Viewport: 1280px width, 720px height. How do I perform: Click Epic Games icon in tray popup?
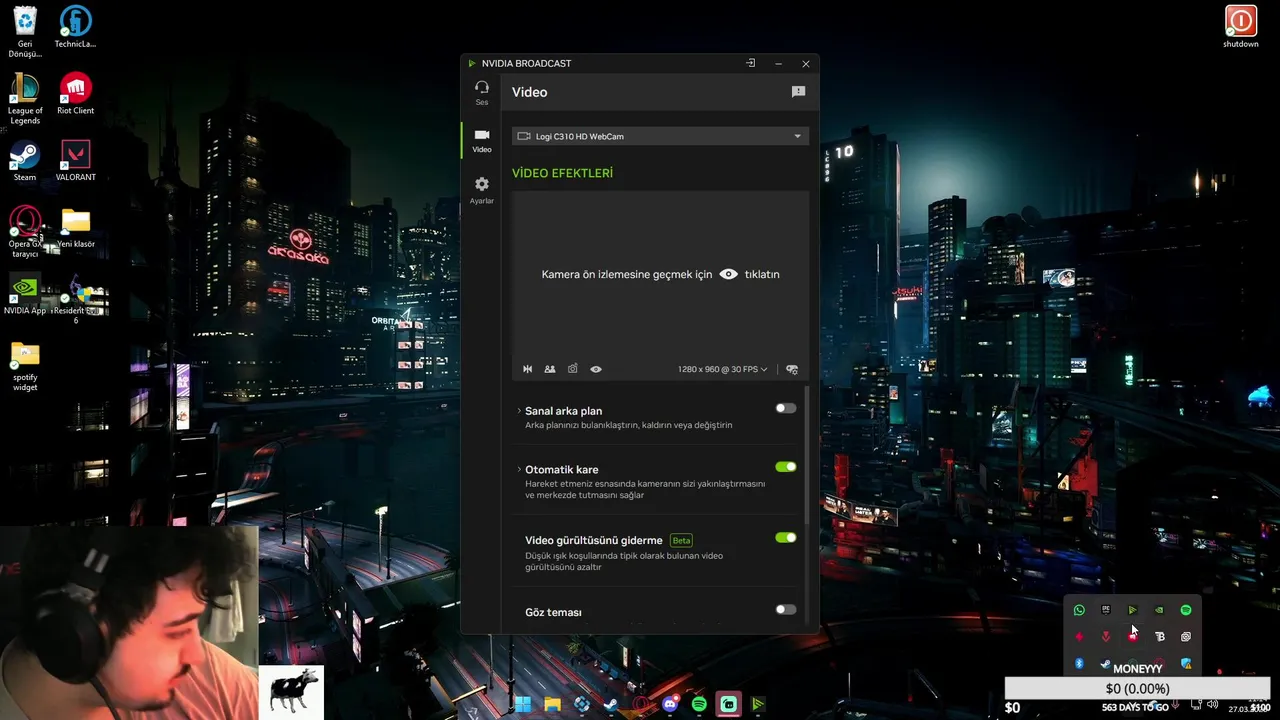coord(1106,610)
